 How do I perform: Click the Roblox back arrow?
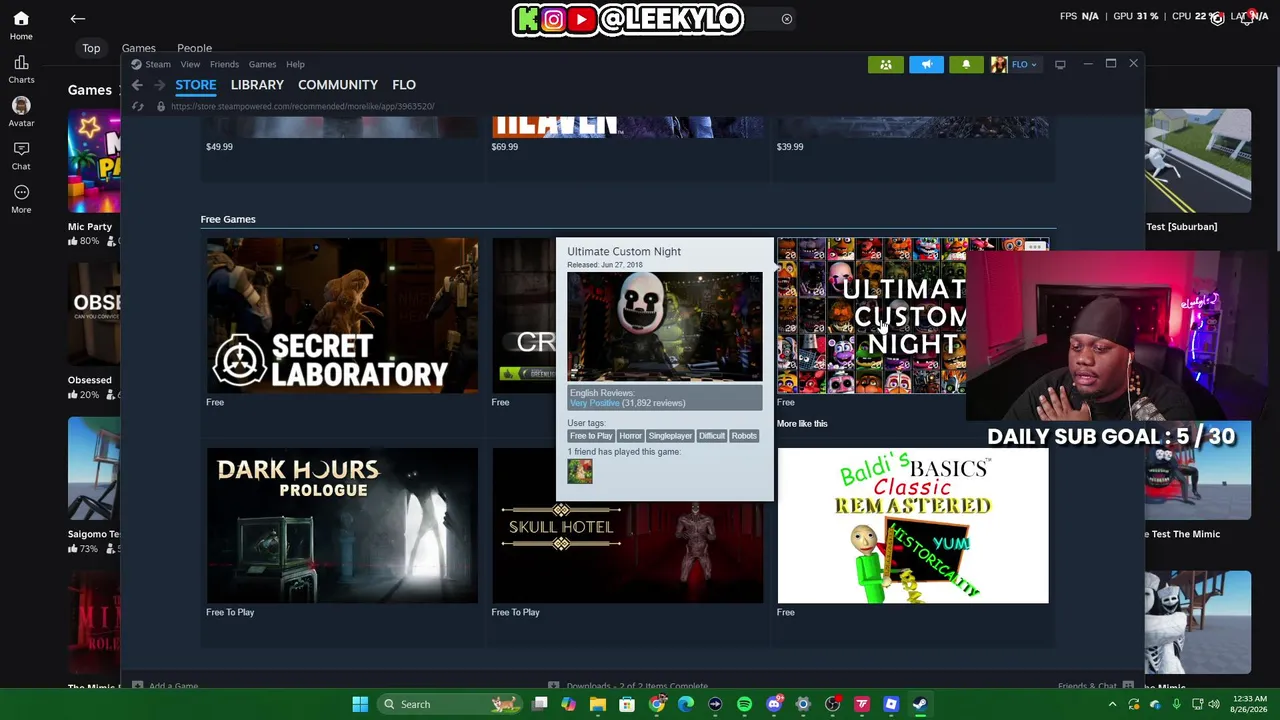point(78,18)
